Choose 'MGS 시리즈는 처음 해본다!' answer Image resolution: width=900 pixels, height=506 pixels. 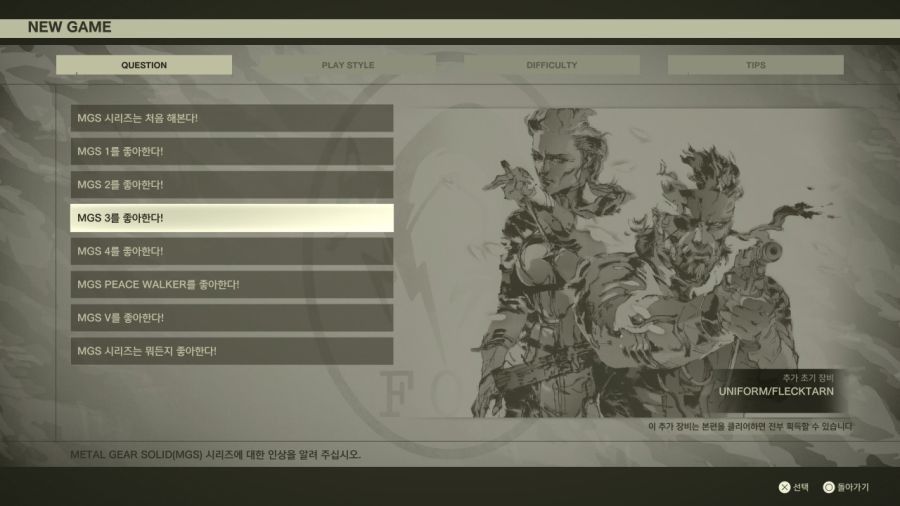232,118
